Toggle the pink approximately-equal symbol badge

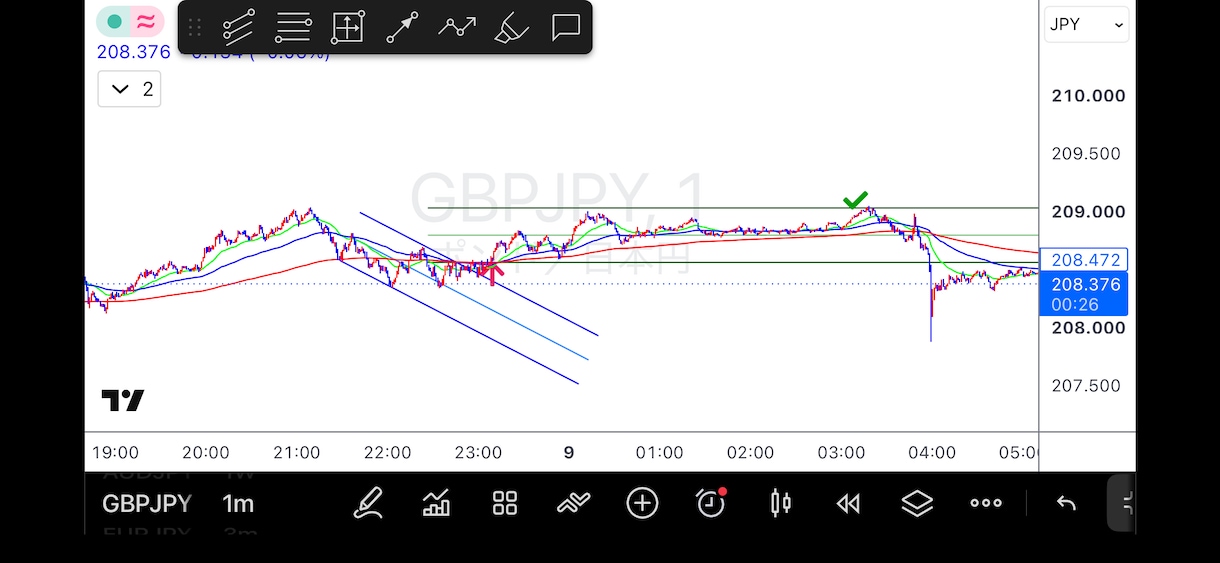pos(146,21)
